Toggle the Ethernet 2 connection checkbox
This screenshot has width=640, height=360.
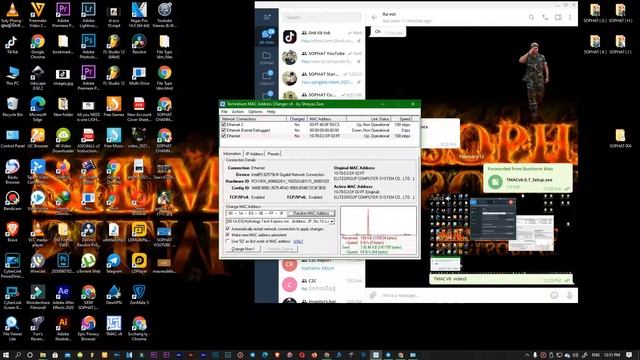224,124
